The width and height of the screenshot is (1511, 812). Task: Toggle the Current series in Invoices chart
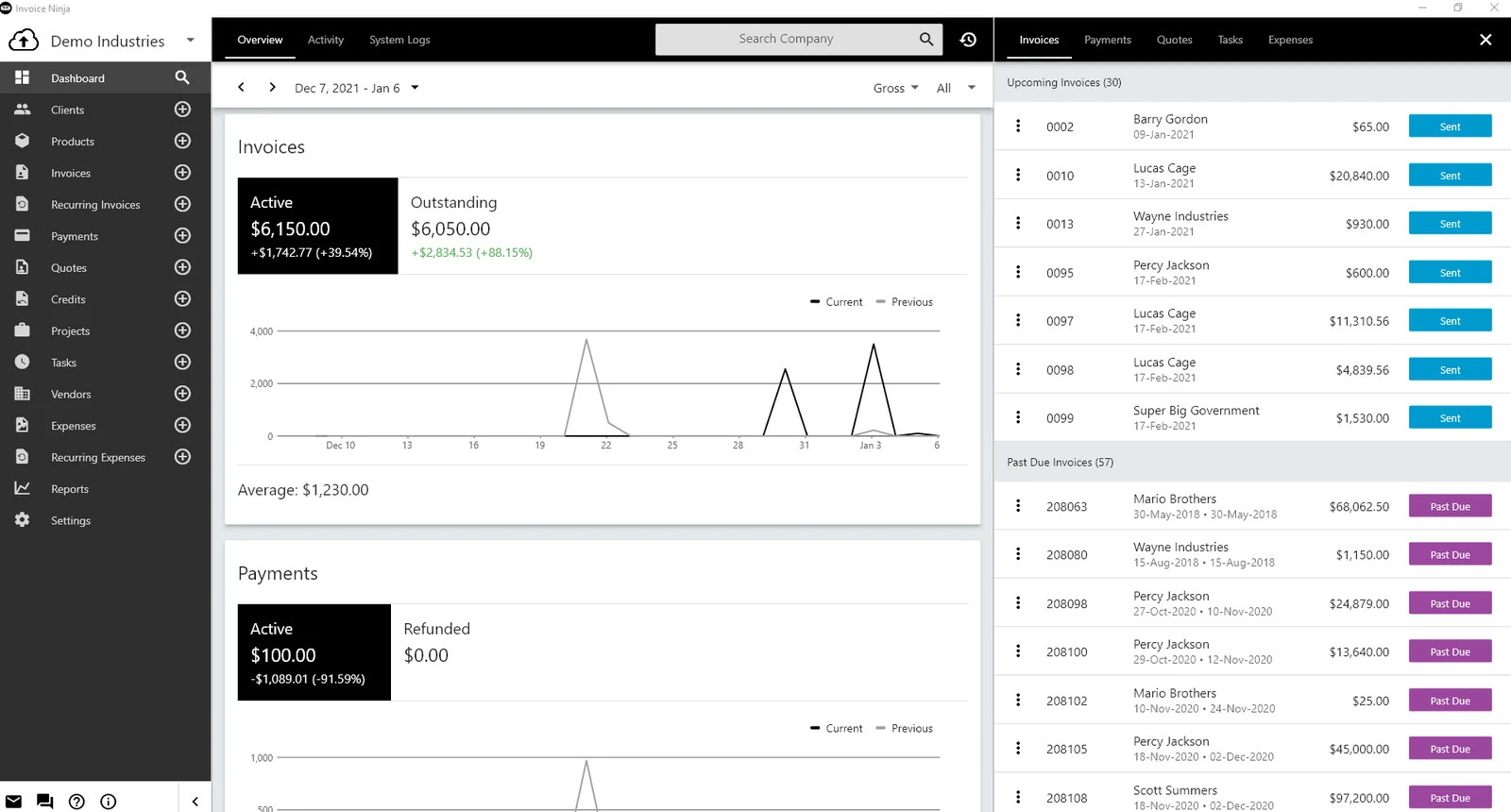coord(837,302)
